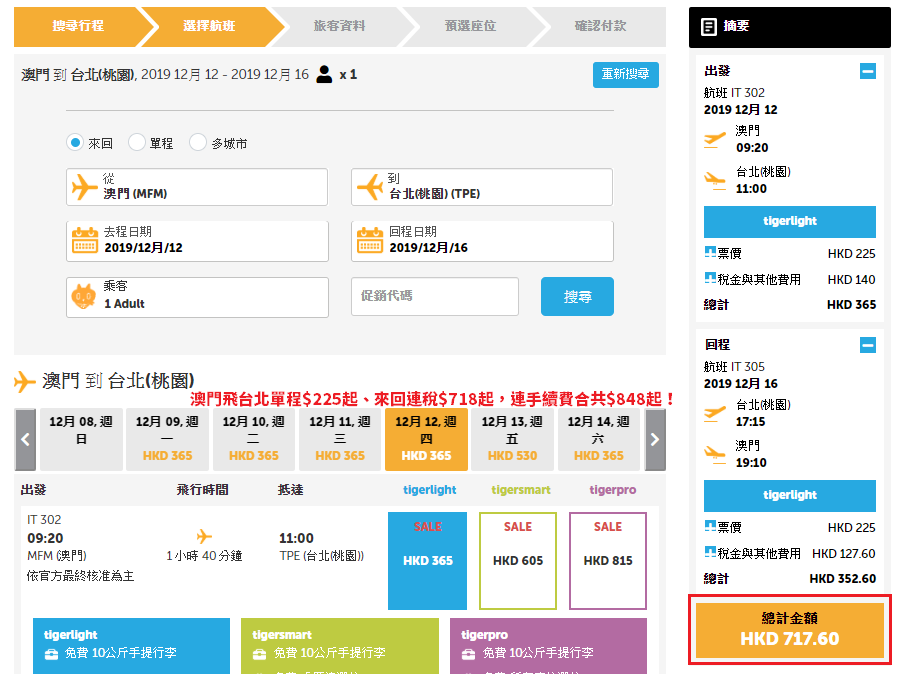Go to the 預選座位 step
905x674 pixels.
click(x=470, y=26)
